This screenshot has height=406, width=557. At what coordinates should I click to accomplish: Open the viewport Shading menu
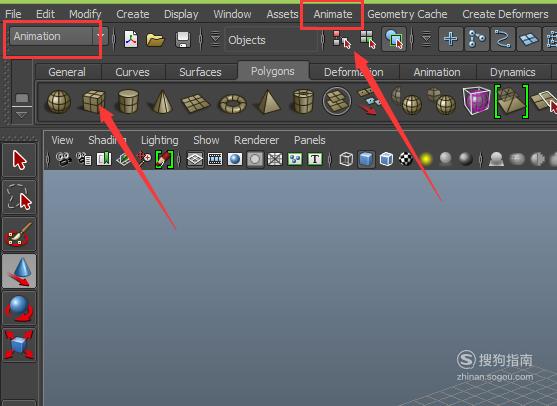107,140
